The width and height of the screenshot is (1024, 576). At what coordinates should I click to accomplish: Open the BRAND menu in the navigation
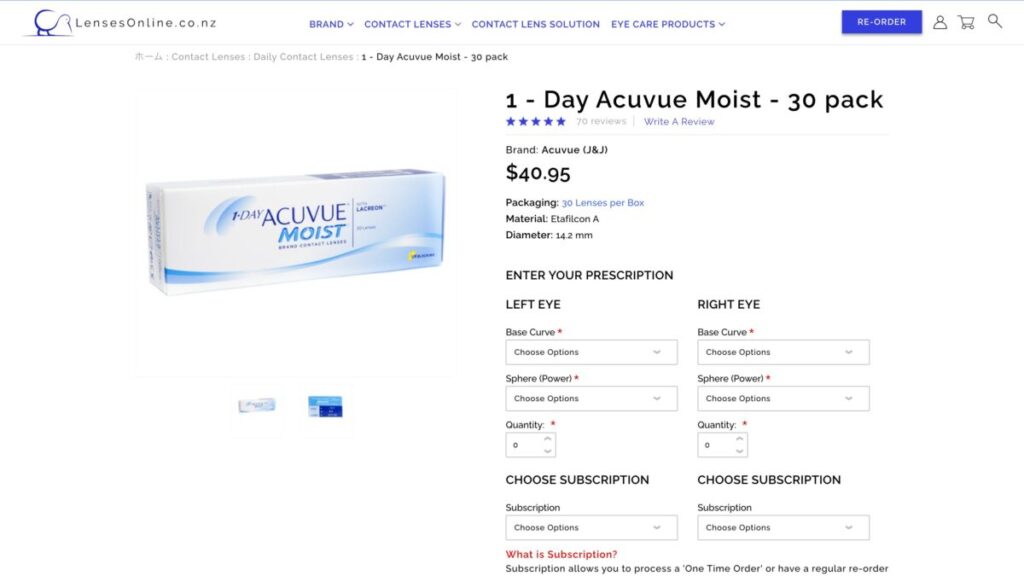pos(330,23)
